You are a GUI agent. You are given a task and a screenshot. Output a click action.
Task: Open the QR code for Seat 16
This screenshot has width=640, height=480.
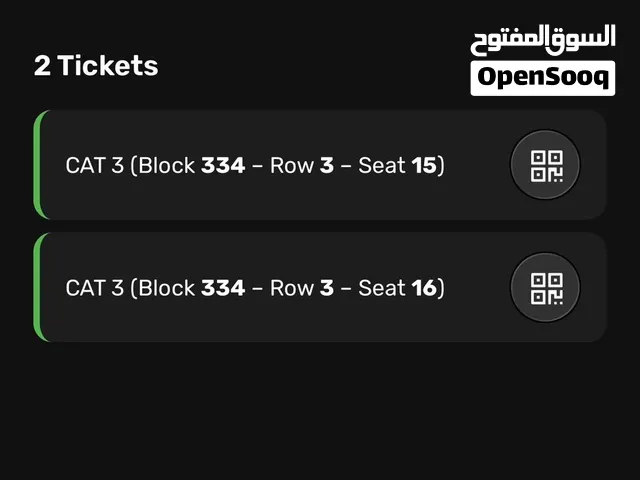[545, 287]
